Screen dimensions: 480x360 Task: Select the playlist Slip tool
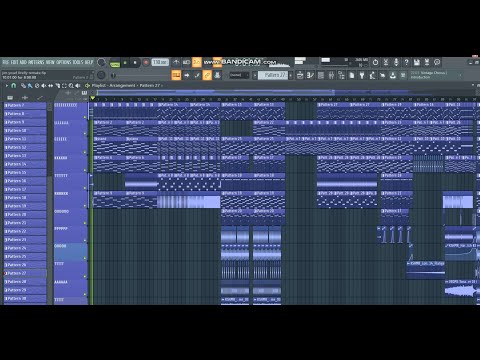[x=51, y=86]
